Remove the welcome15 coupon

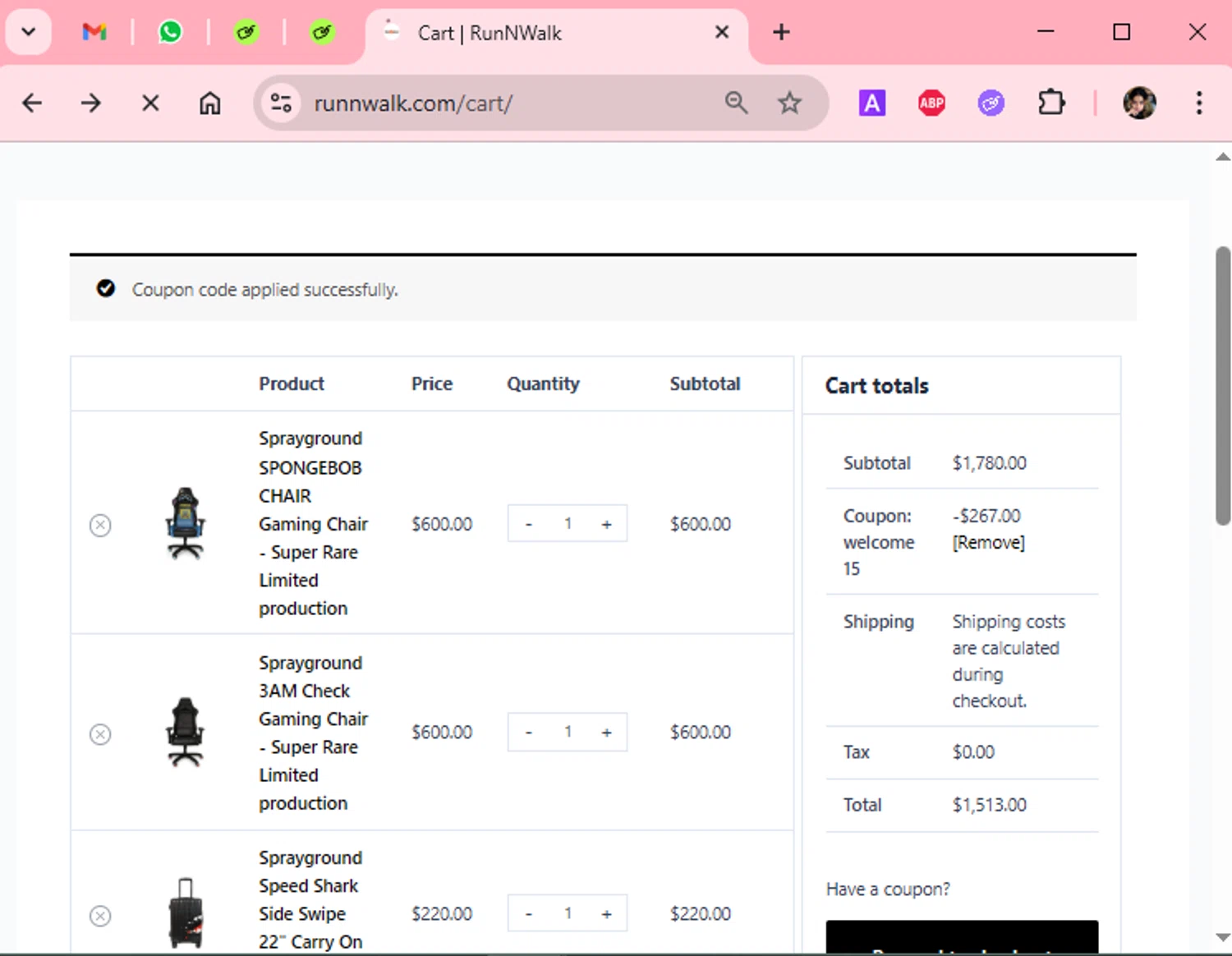[988, 543]
